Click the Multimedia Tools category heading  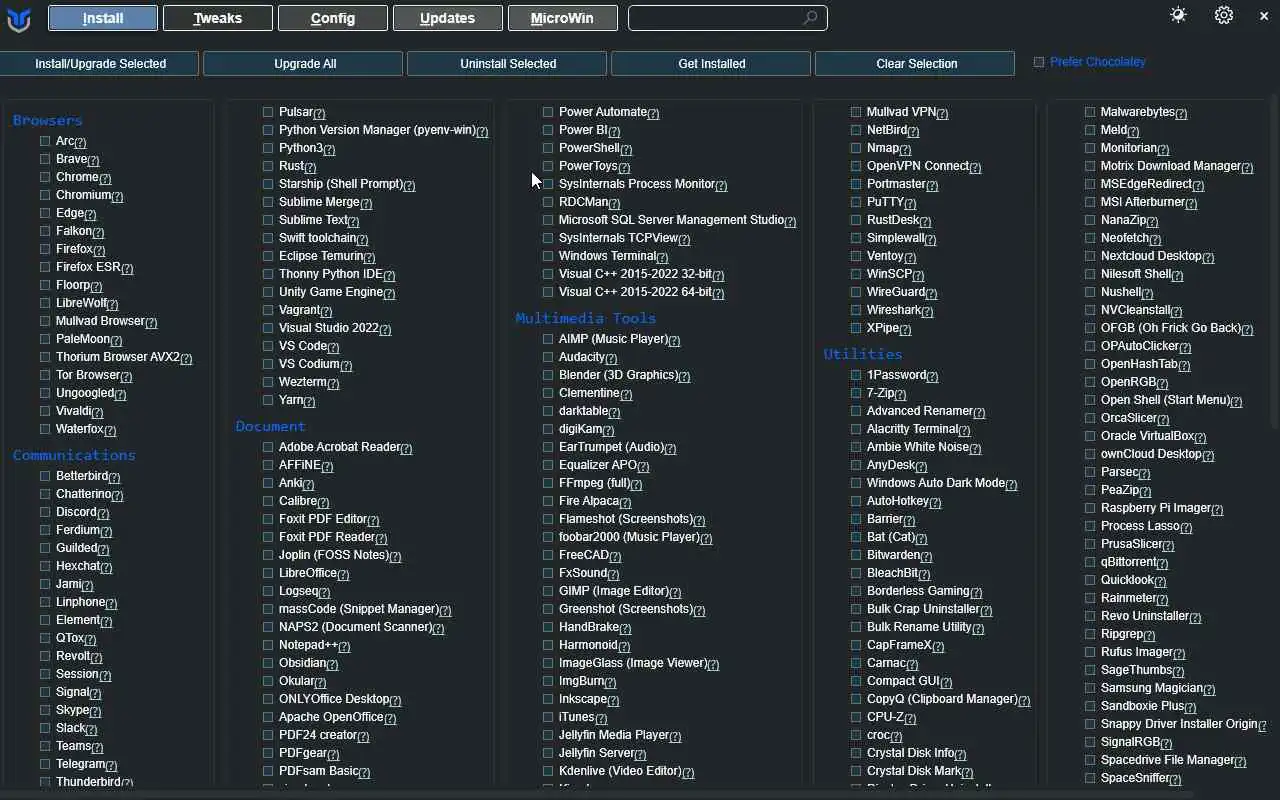click(x=586, y=318)
